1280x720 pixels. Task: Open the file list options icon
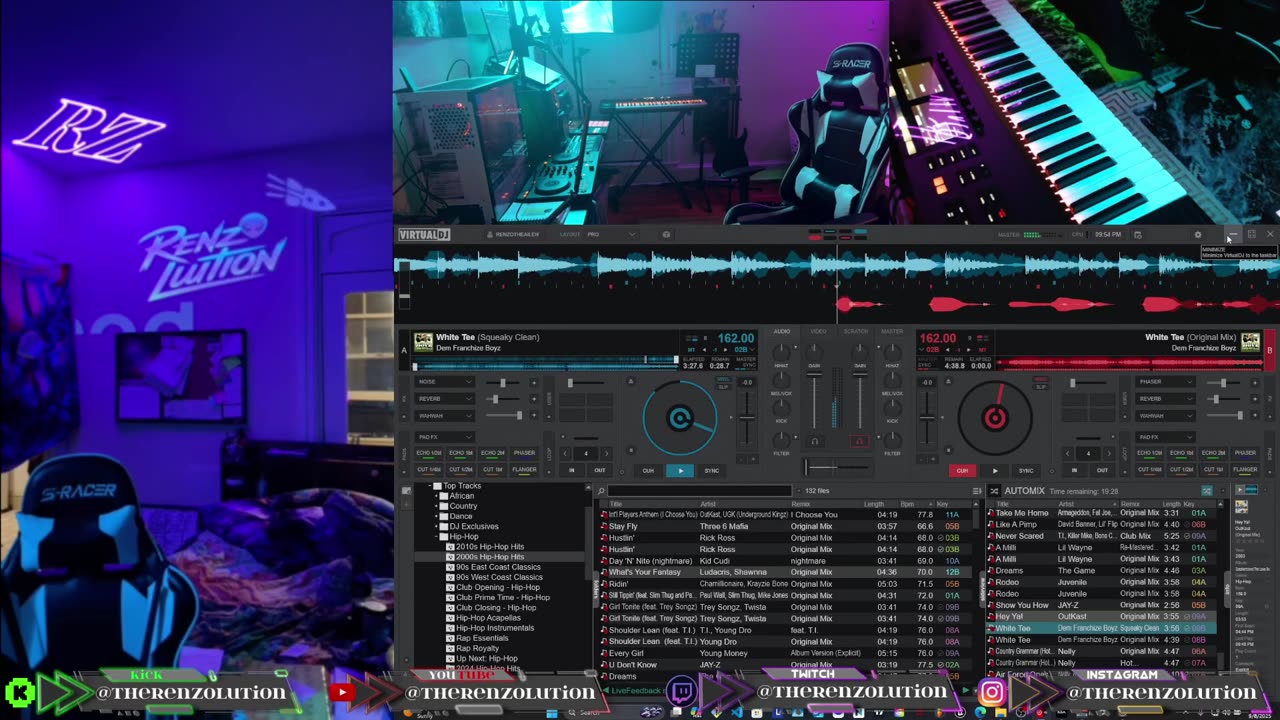(976, 491)
